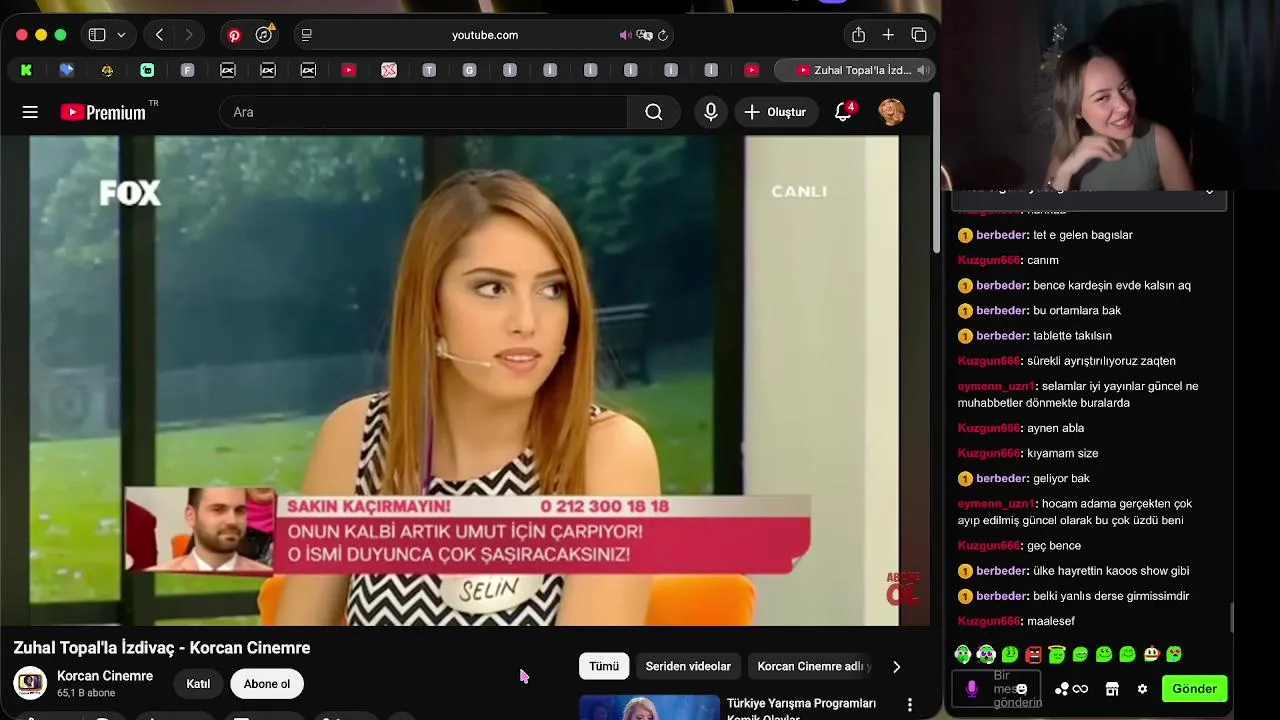Screen dimensions: 1280x720
Task: Focus the Ara search field
Action: tap(424, 112)
